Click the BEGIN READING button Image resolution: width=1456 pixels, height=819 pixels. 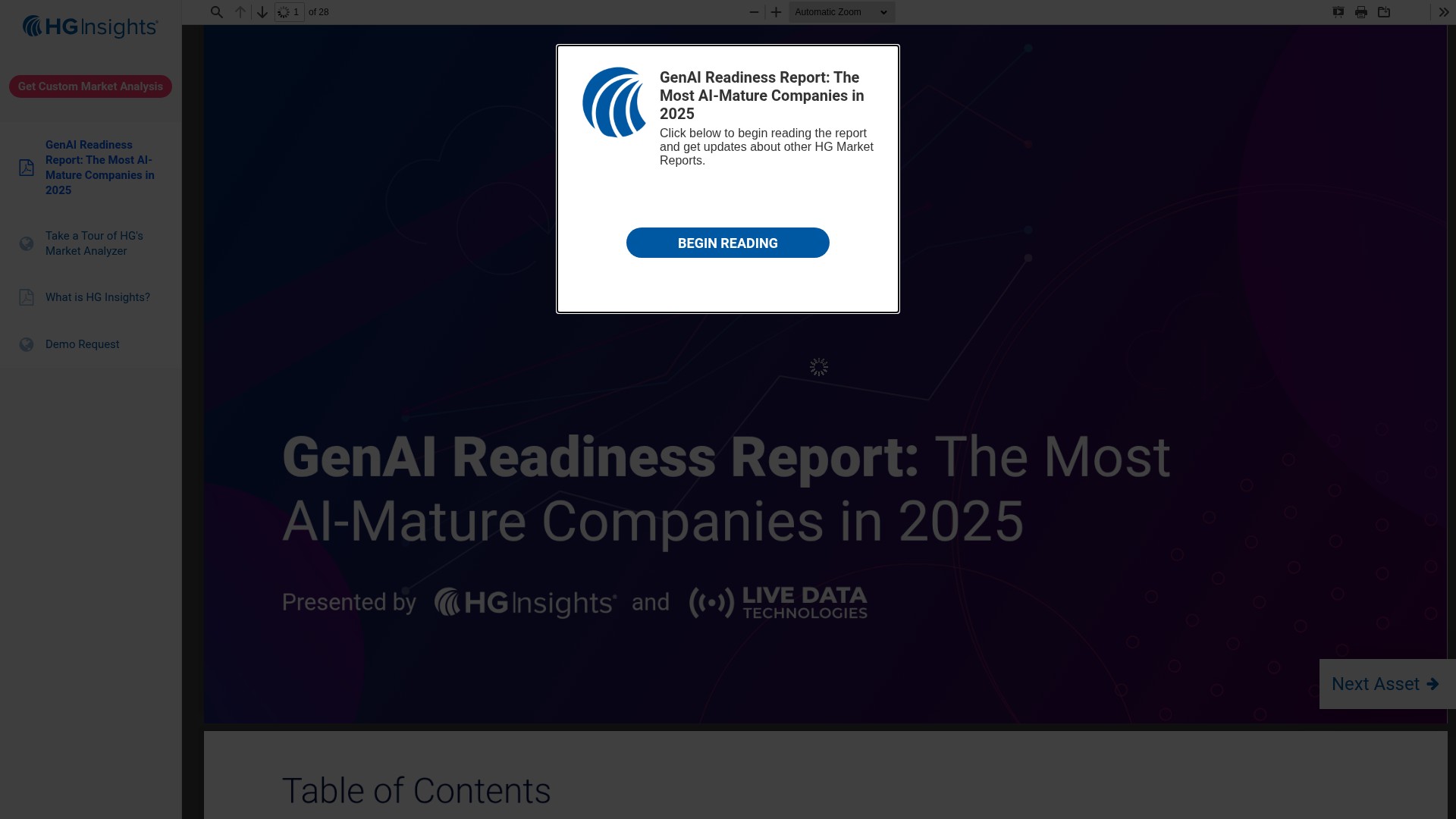coord(728,243)
